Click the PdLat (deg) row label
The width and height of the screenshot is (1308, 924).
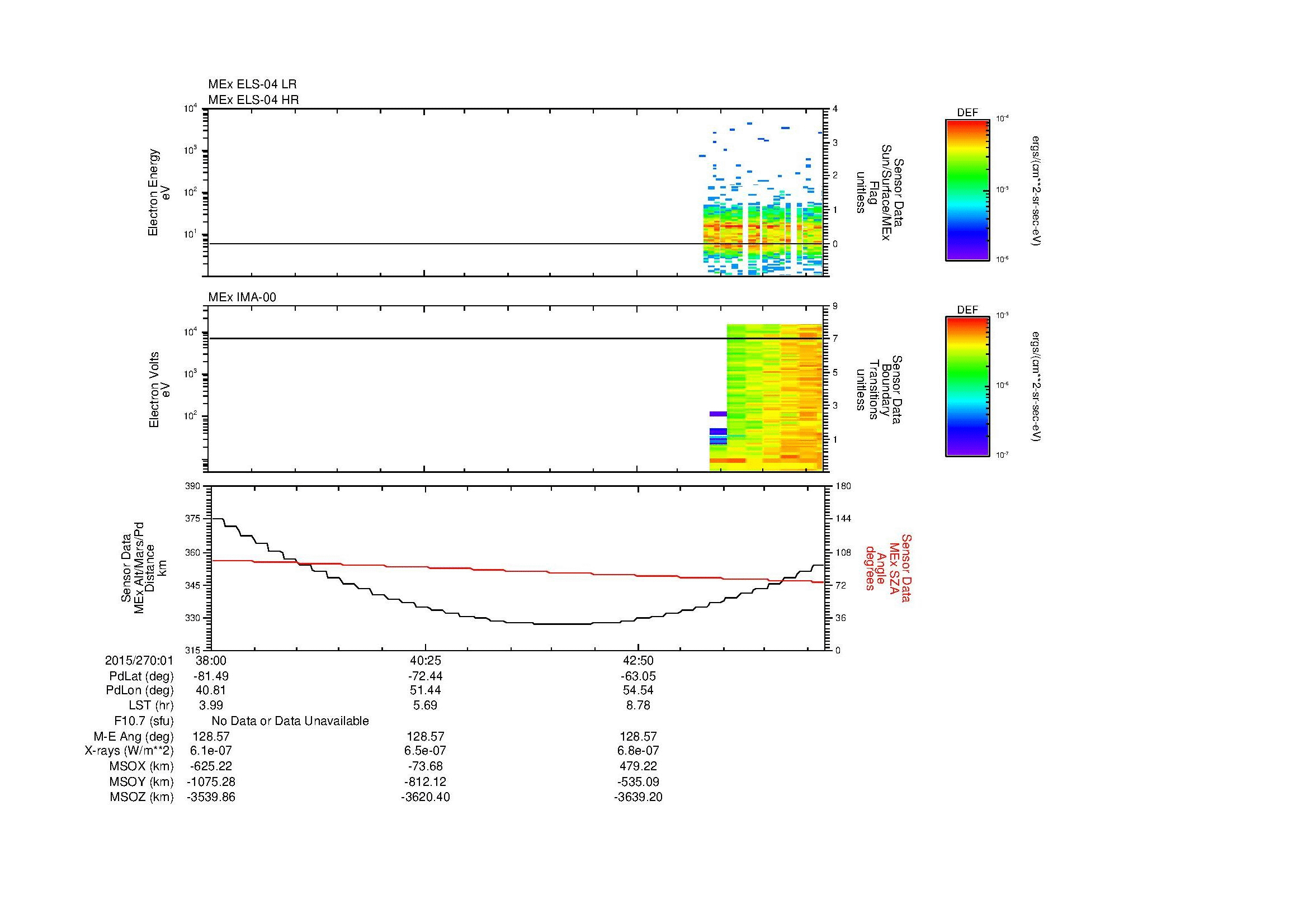tap(142, 676)
